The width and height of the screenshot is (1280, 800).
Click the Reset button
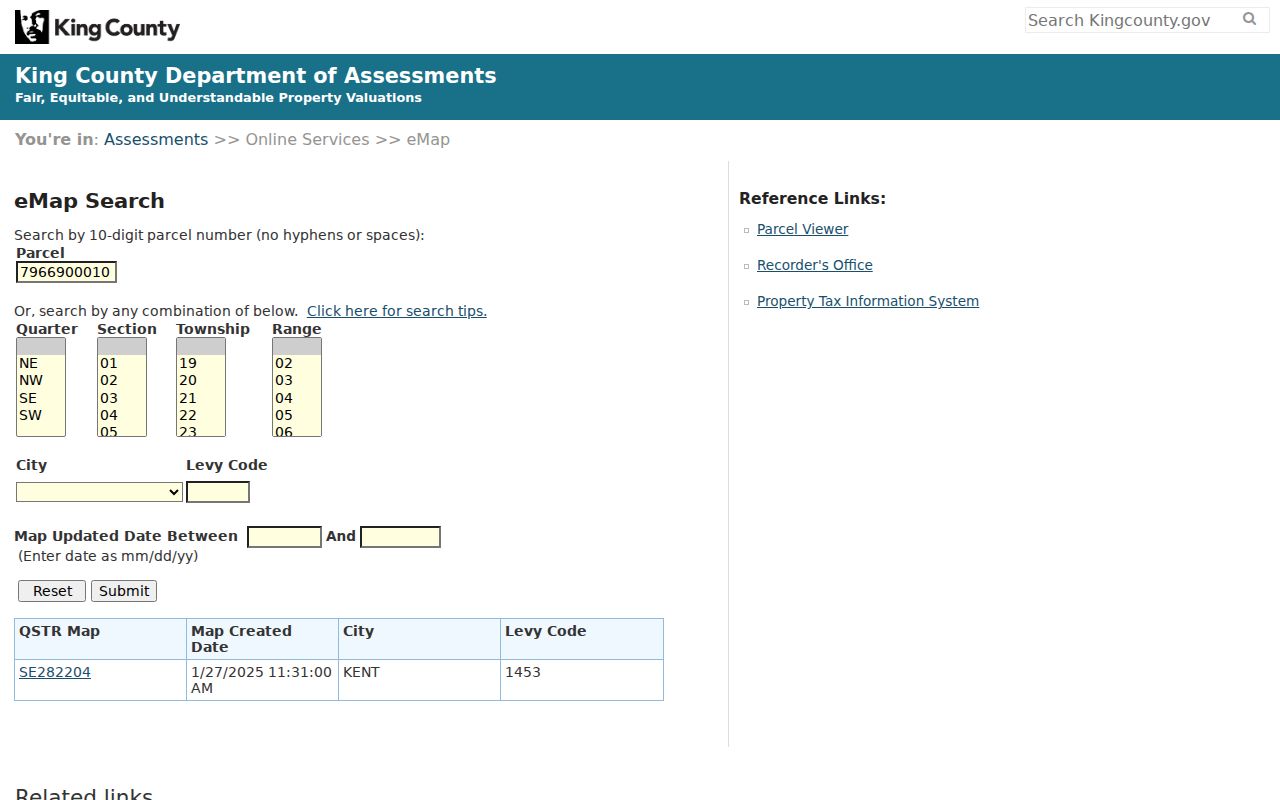(x=52, y=591)
